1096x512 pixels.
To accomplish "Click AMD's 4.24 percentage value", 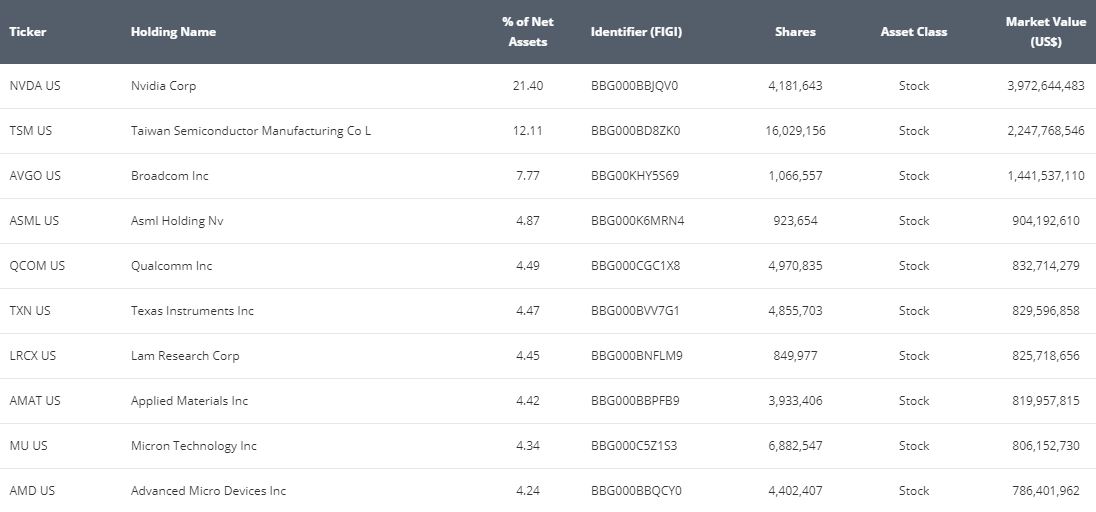I will coord(528,490).
